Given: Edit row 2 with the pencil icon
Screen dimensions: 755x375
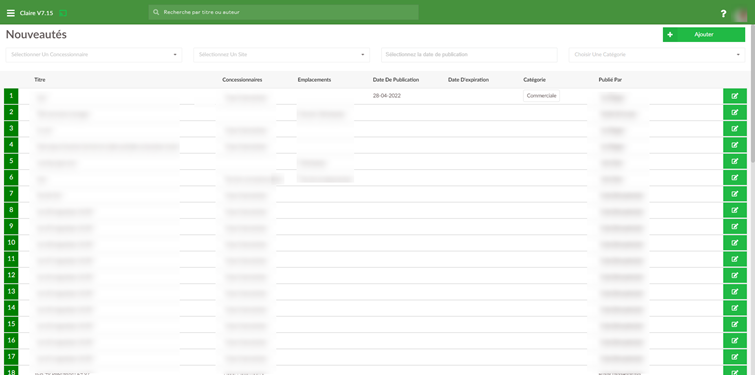Looking at the screenshot, I should [x=735, y=113].
